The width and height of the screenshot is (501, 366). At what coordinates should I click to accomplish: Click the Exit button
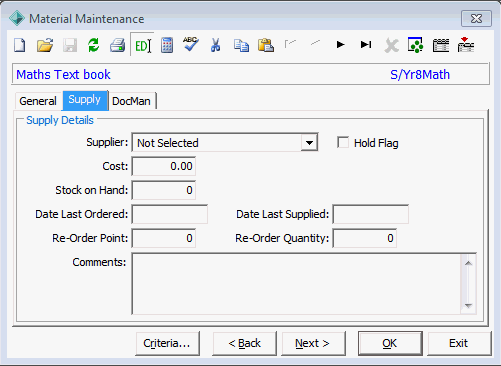[x=458, y=343]
